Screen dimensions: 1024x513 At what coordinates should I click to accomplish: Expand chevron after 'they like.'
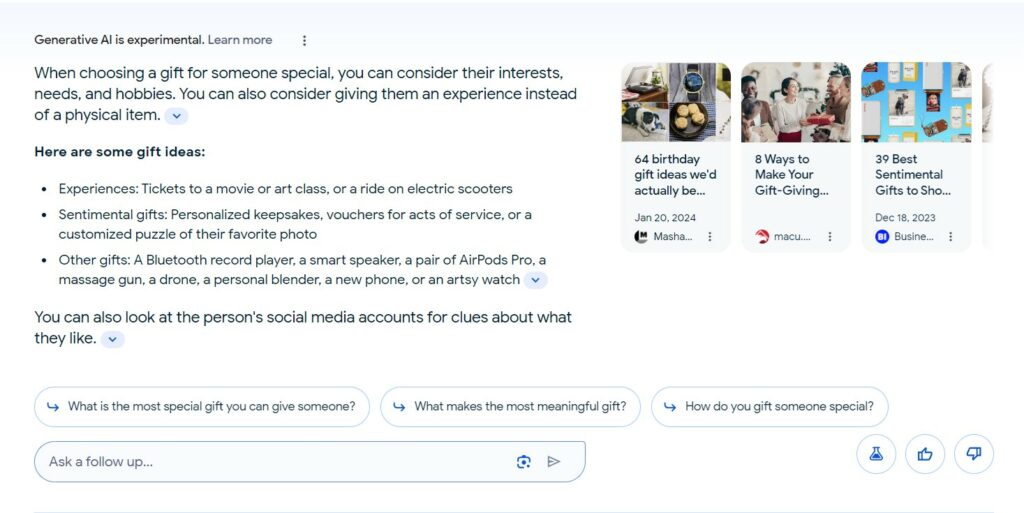click(x=112, y=339)
